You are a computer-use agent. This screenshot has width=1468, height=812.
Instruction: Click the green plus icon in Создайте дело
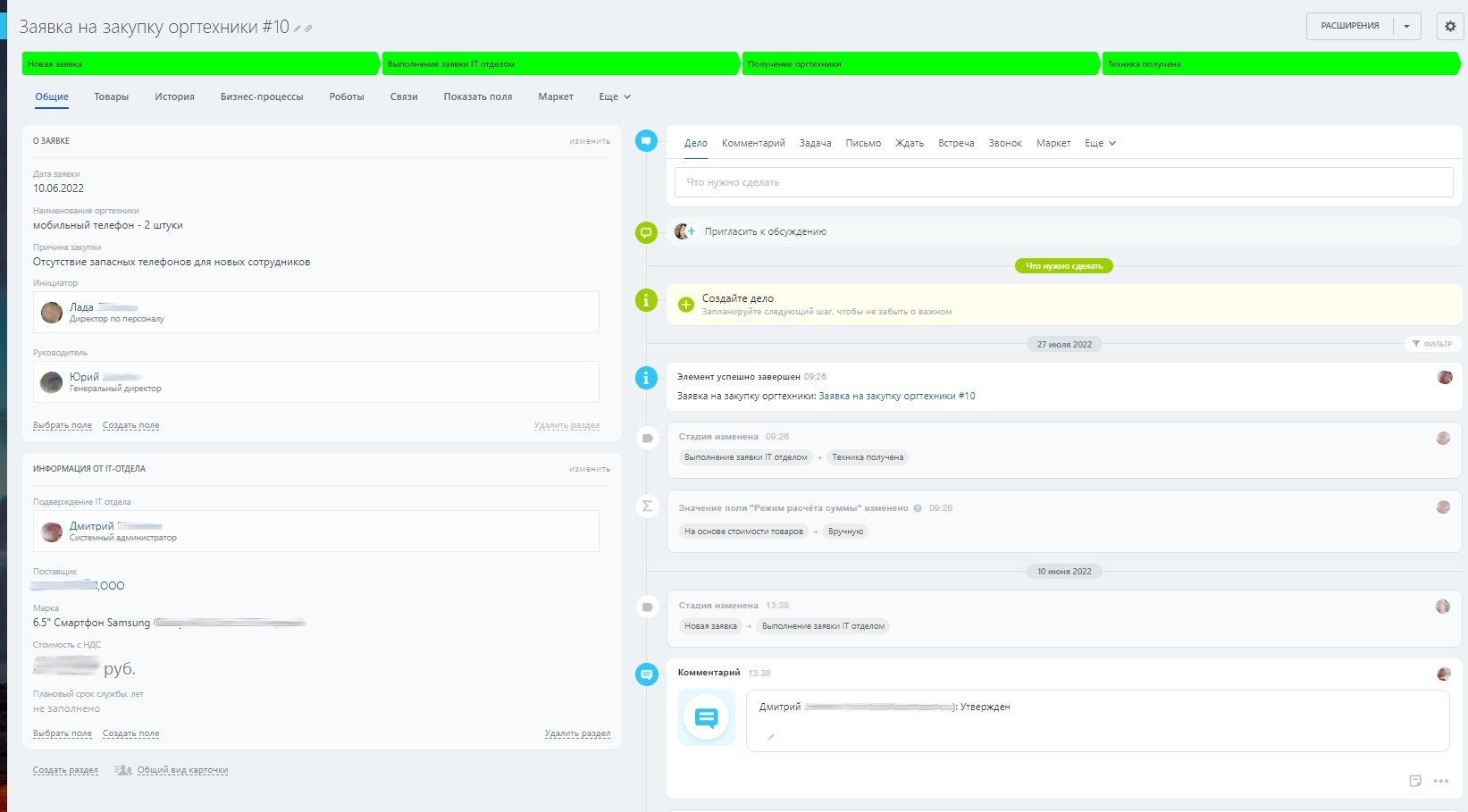pos(686,305)
